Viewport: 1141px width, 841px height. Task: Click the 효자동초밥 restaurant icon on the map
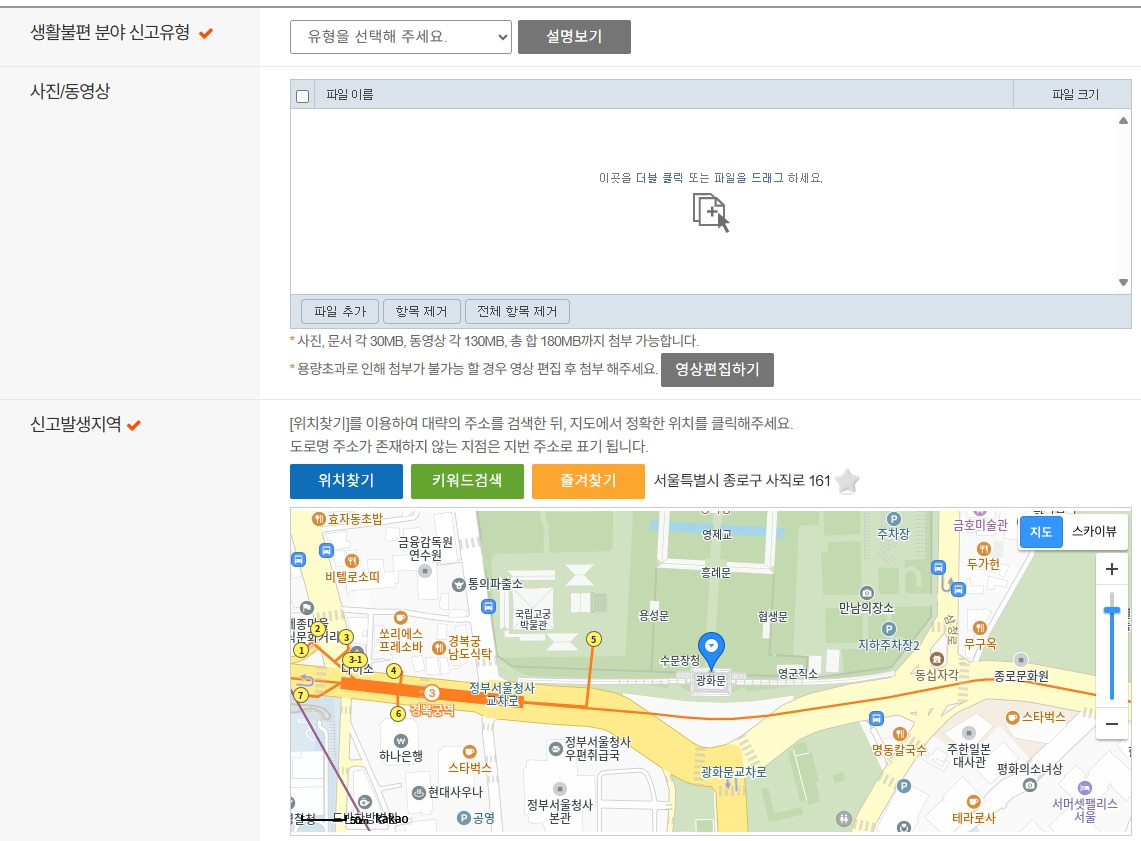click(x=319, y=519)
